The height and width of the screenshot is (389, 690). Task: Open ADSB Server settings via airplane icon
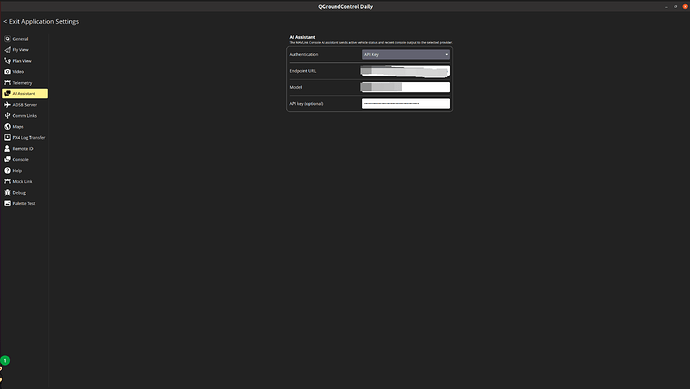[x=7, y=105]
